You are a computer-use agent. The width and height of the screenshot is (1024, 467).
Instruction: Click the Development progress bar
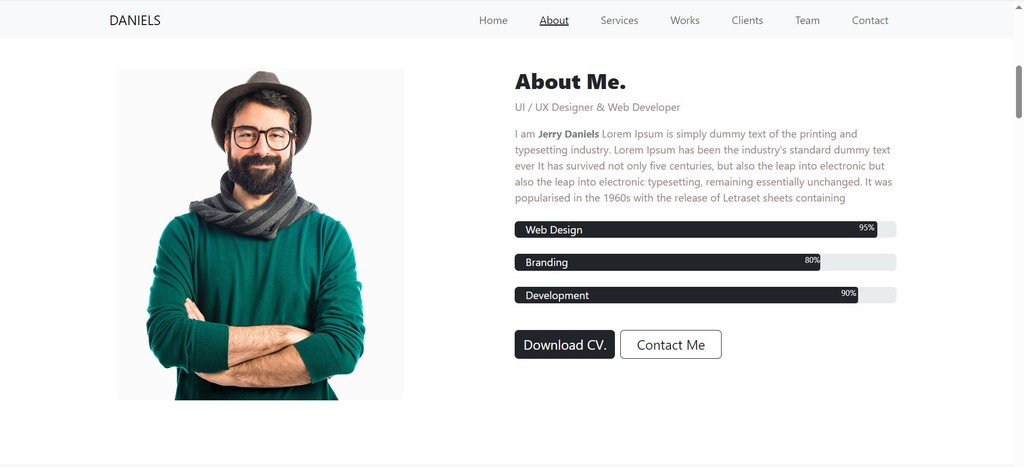(705, 295)
